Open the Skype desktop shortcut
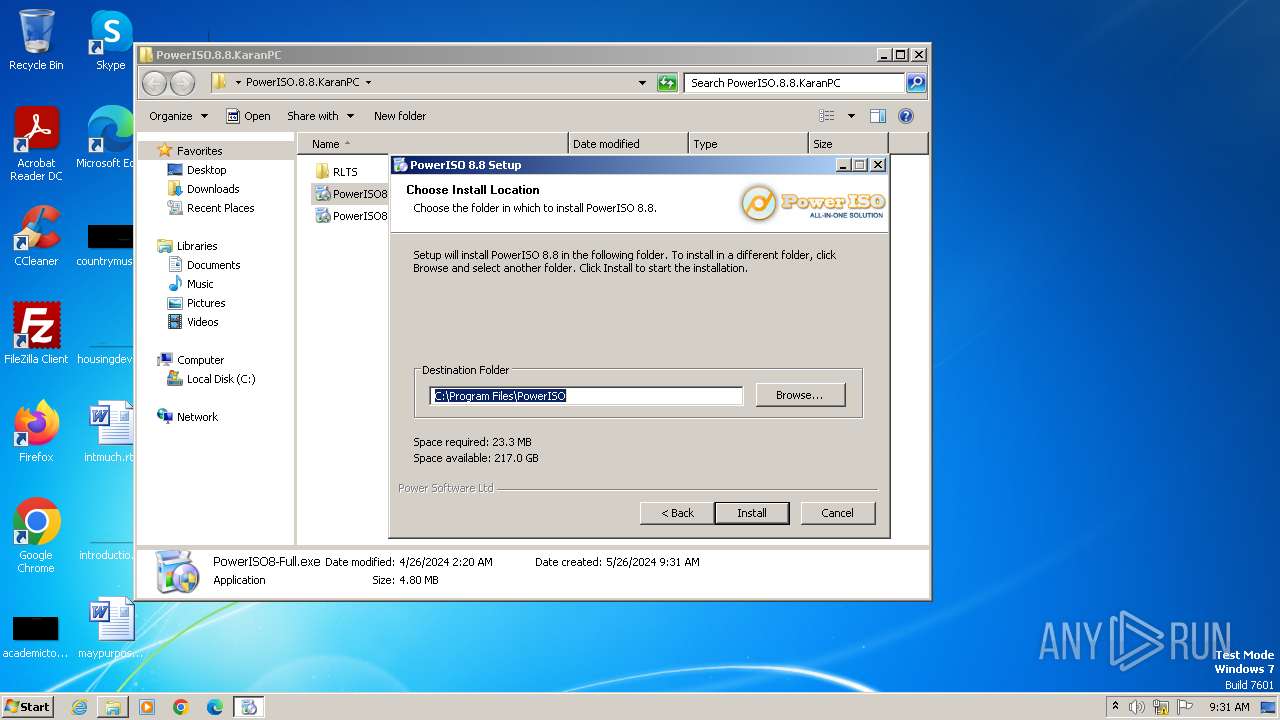The width and height of the screenshot is (1280, 720). click(110, 40)
